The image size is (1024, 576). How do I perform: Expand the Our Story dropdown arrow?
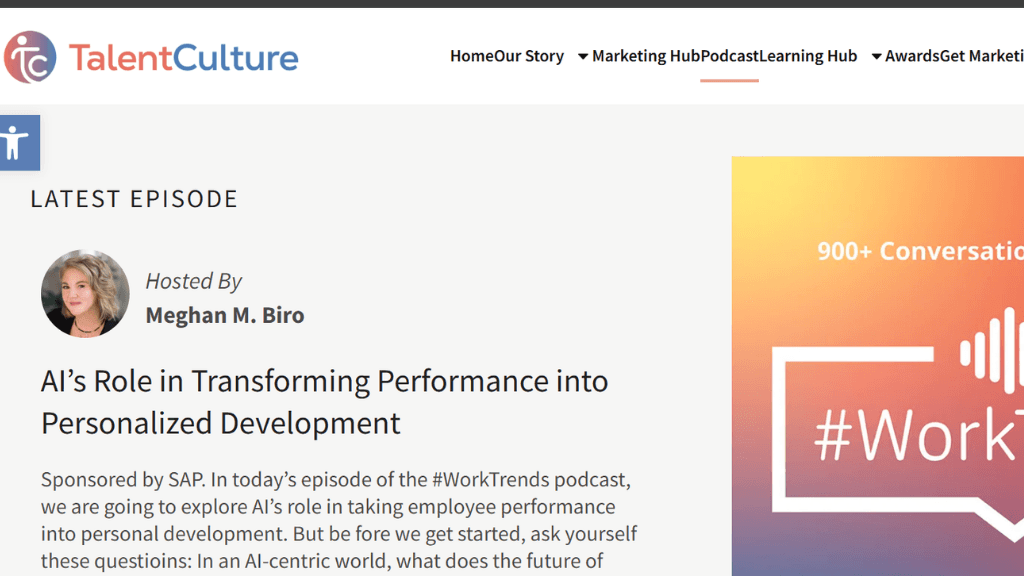pos(583,57)
